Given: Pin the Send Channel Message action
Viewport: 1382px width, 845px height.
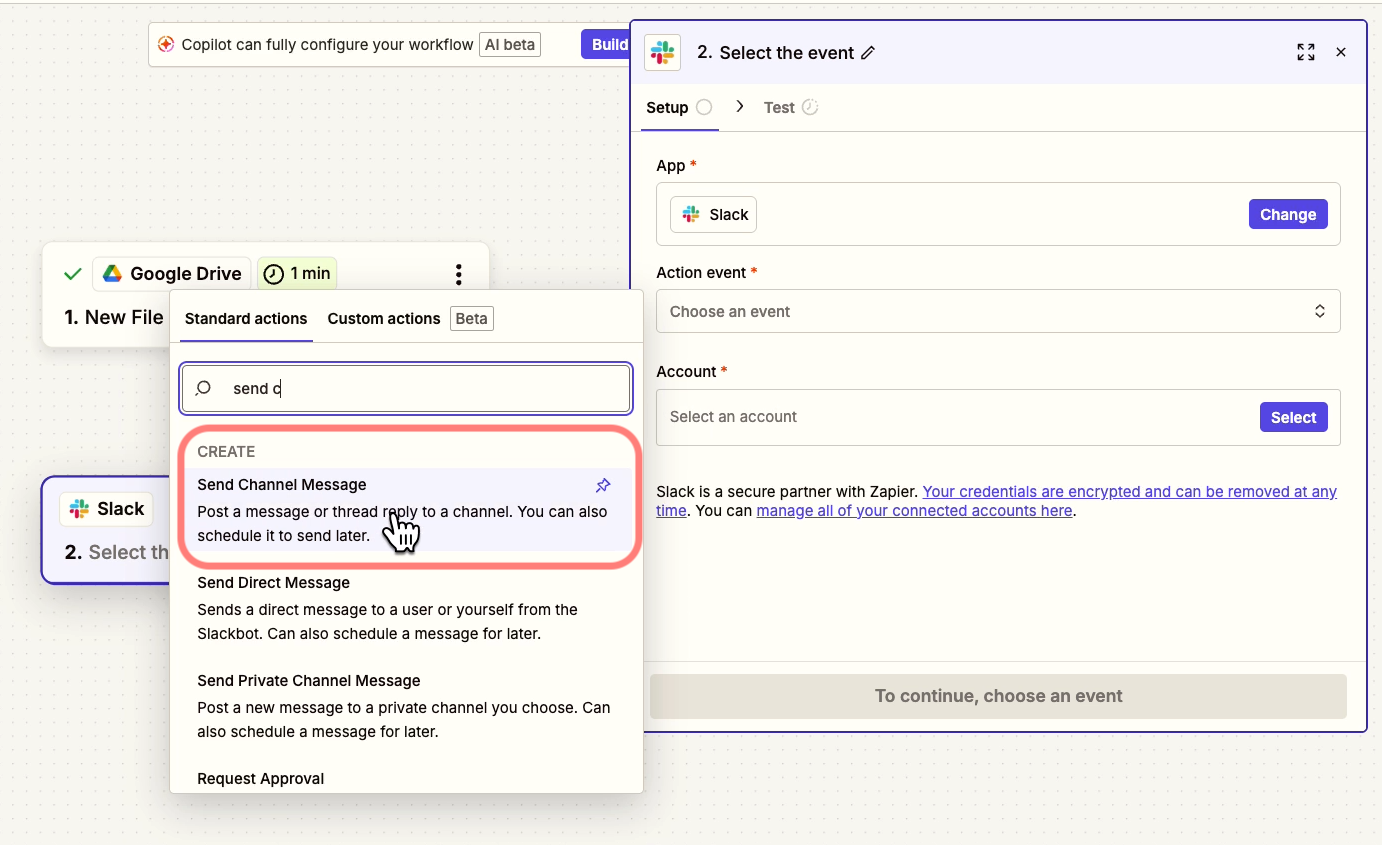Looking at the screenshot, I should 602,485.
